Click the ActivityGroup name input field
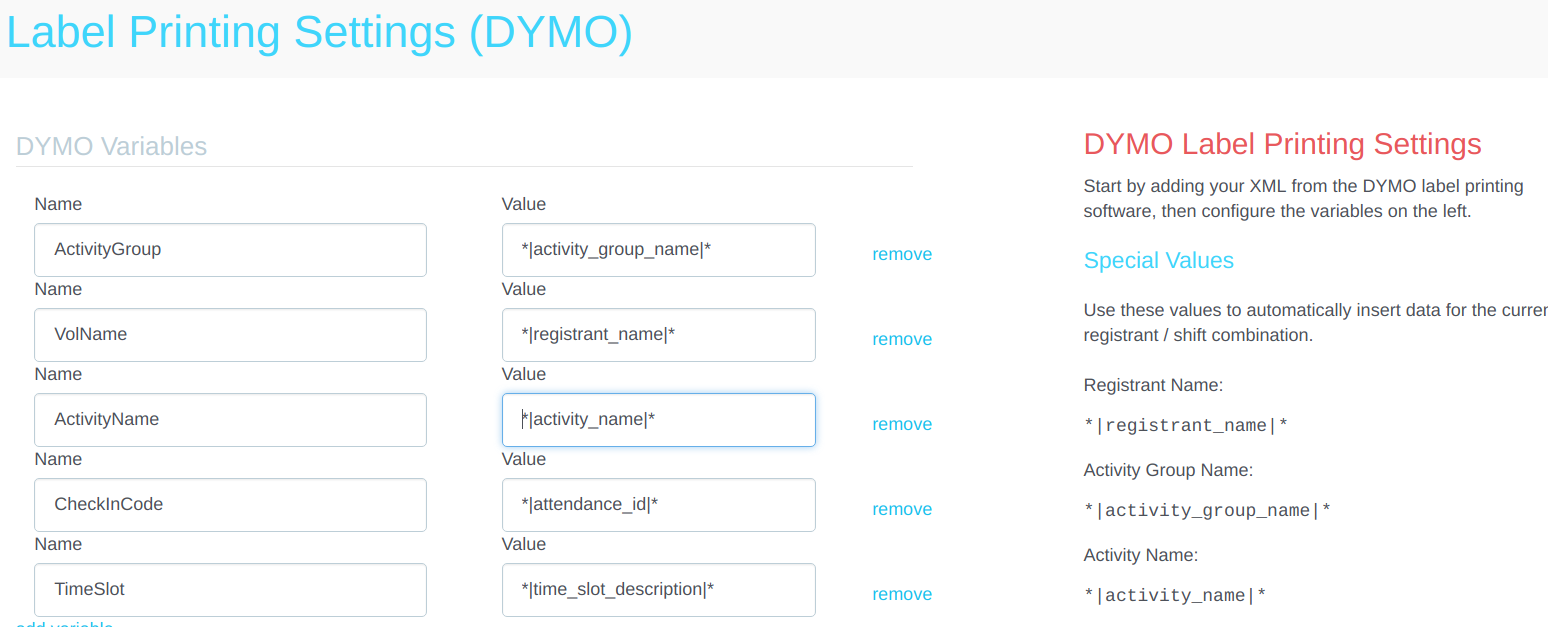 230,250
